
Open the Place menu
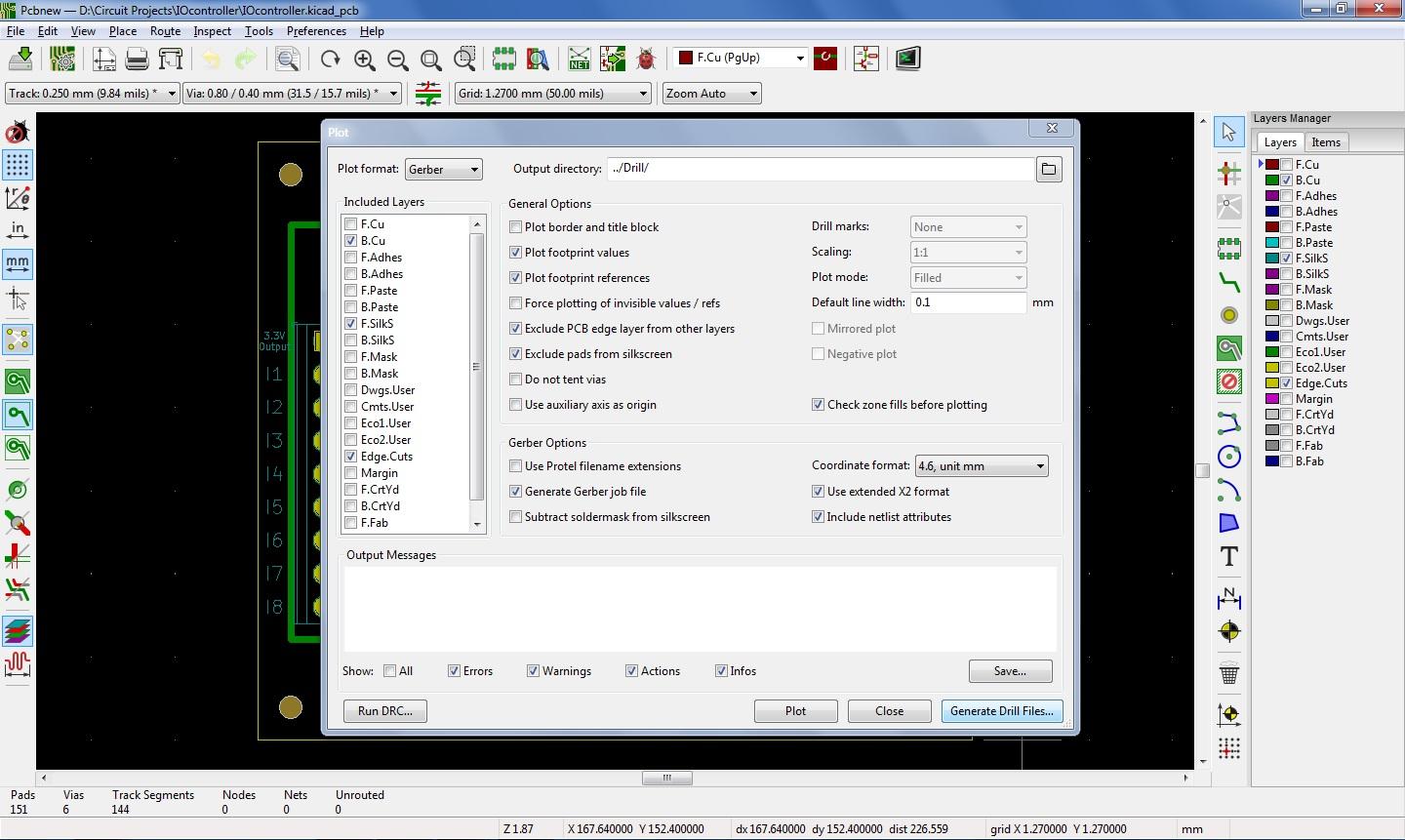(x=123, y=31)
